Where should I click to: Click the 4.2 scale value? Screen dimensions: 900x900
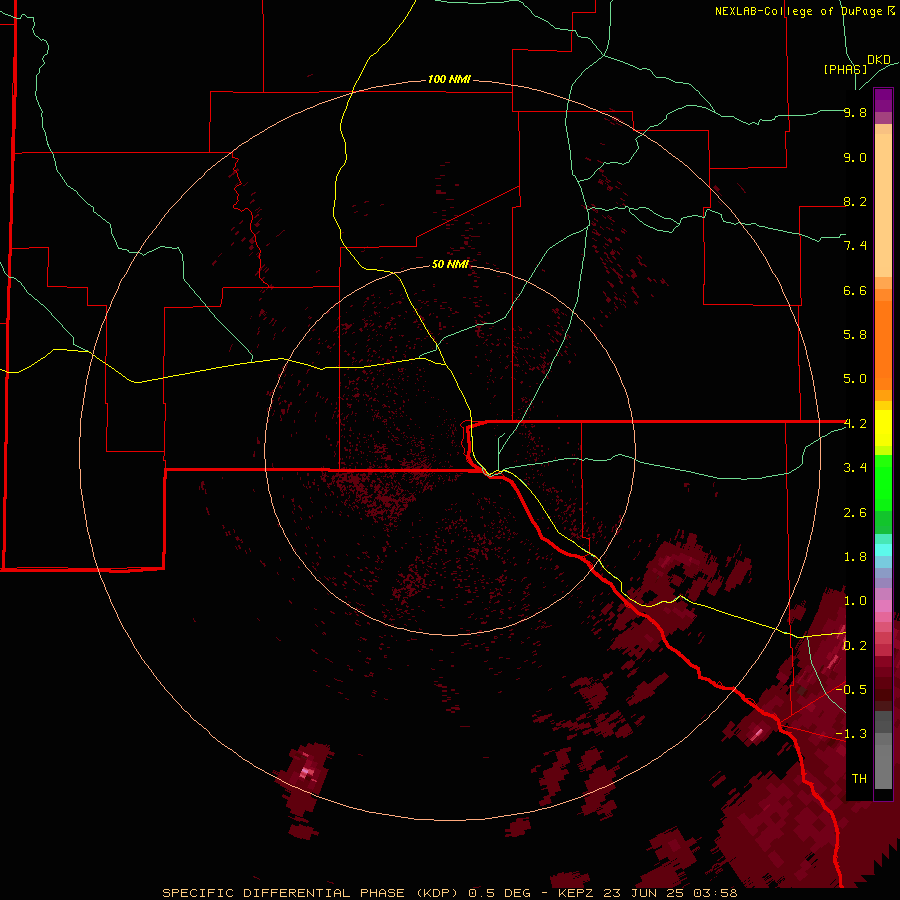[x=855, y=424]
